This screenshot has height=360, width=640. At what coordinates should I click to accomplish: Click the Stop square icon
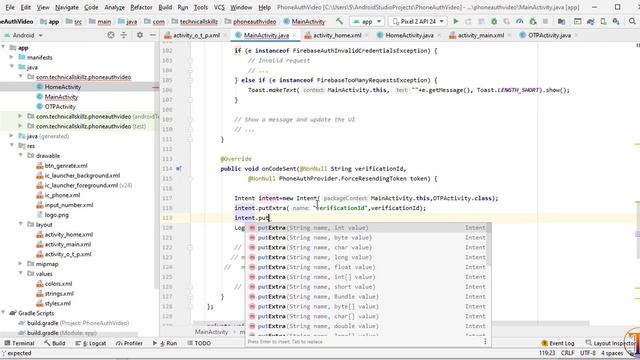(x=546, y=21)
